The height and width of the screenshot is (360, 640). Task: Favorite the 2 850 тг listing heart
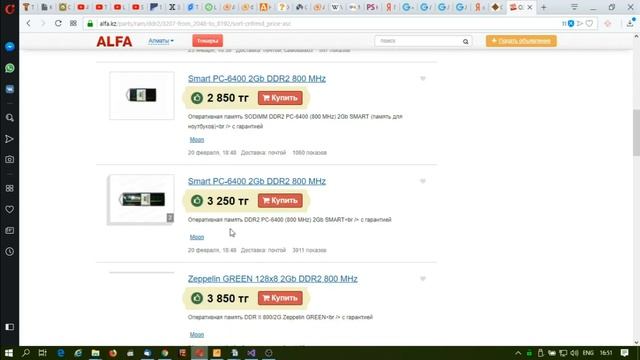tap(423, 78)
